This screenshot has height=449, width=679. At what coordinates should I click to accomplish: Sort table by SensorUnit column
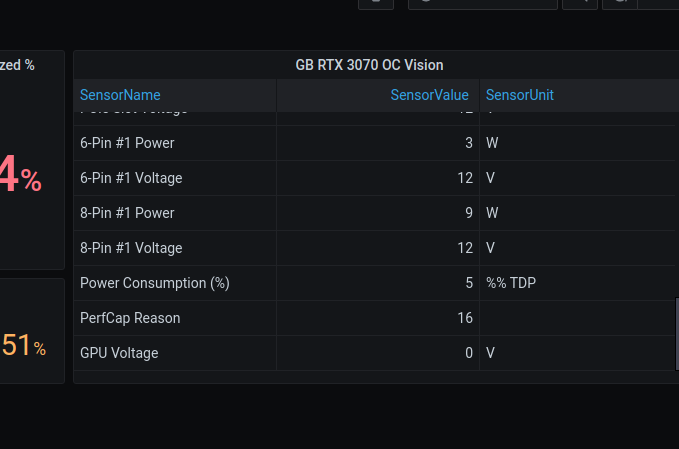(x=520, y=95)
